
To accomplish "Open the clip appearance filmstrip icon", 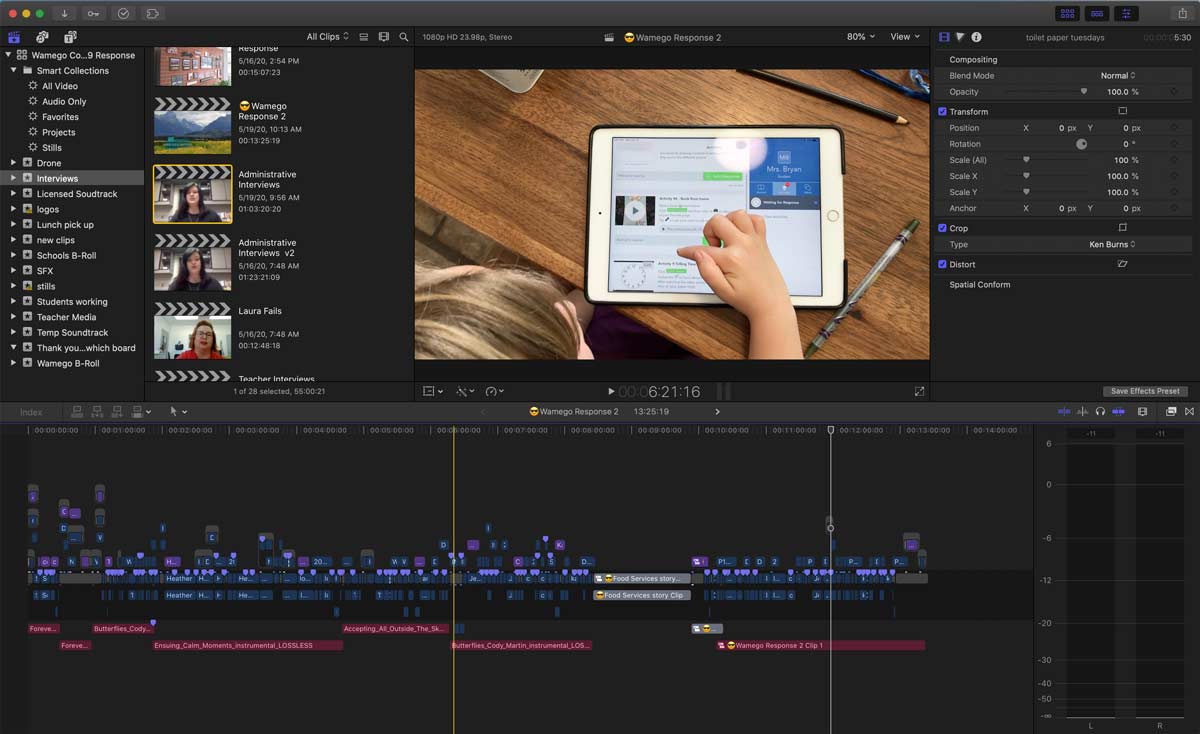I will click(1142, 411).
